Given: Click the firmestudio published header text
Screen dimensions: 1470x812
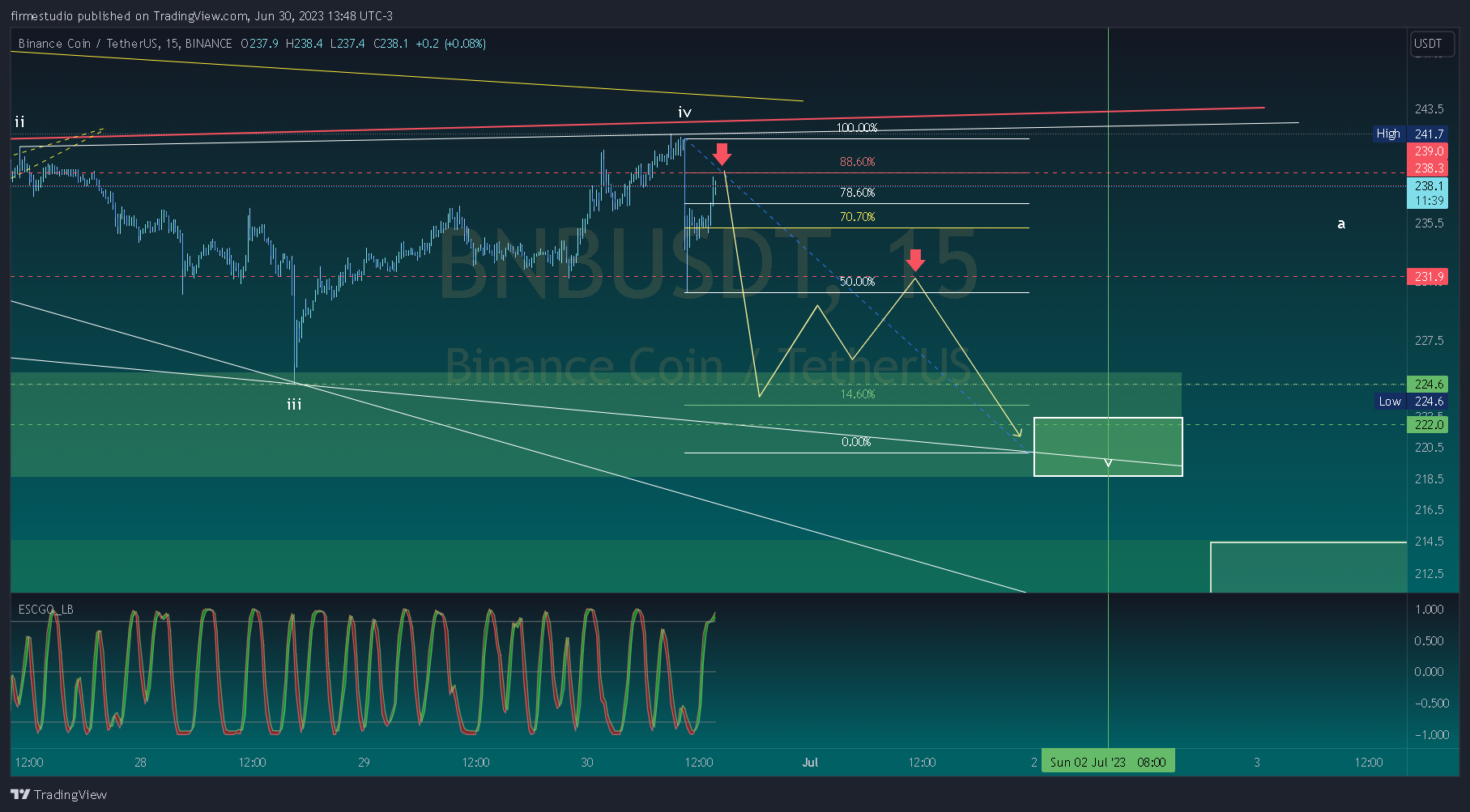Looking at the screenshot, I should tap(202, 15).
